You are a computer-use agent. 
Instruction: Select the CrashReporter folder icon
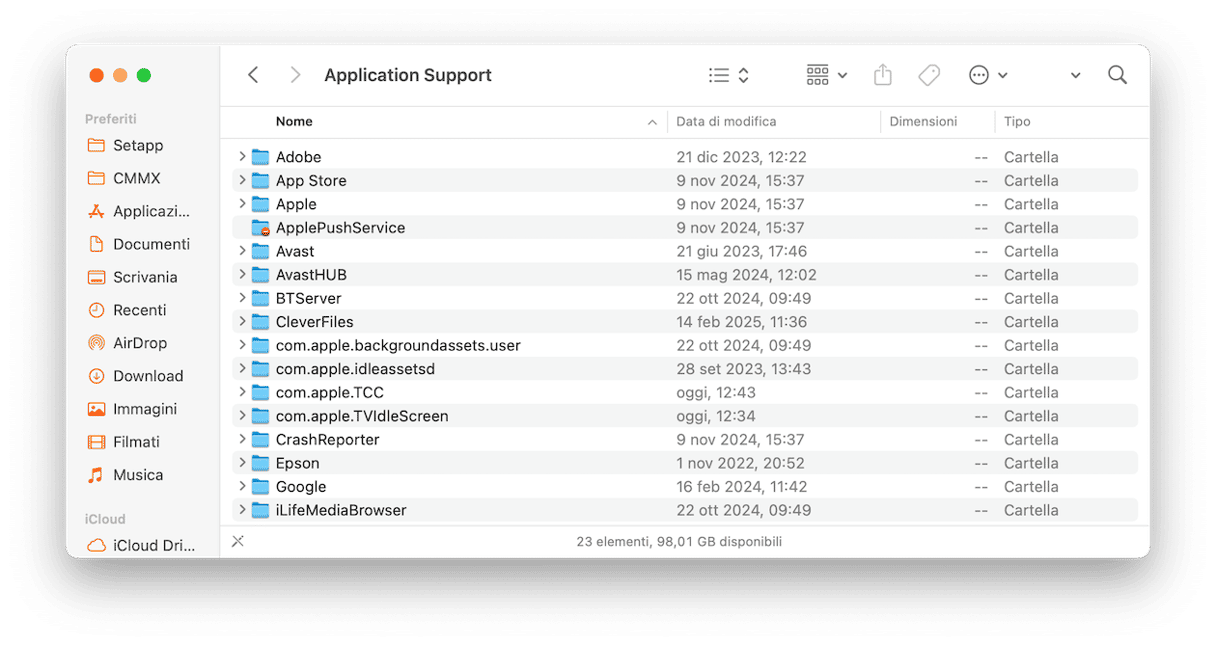tap(261, 439)
